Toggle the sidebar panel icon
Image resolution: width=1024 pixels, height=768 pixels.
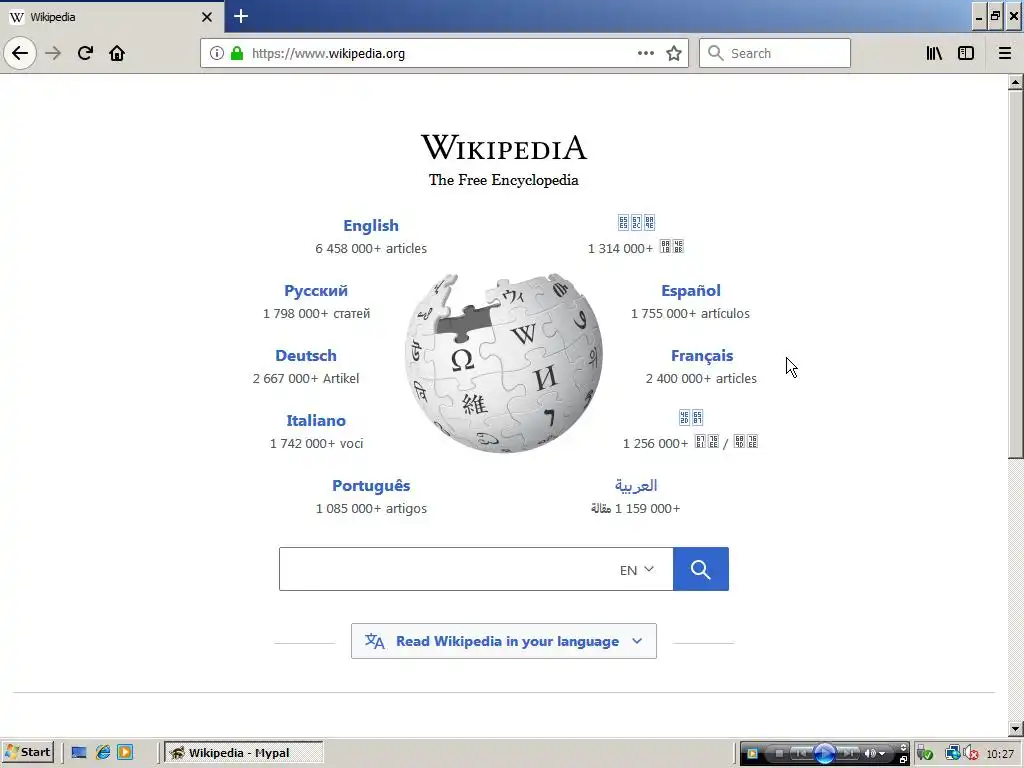tap(966, 53)
